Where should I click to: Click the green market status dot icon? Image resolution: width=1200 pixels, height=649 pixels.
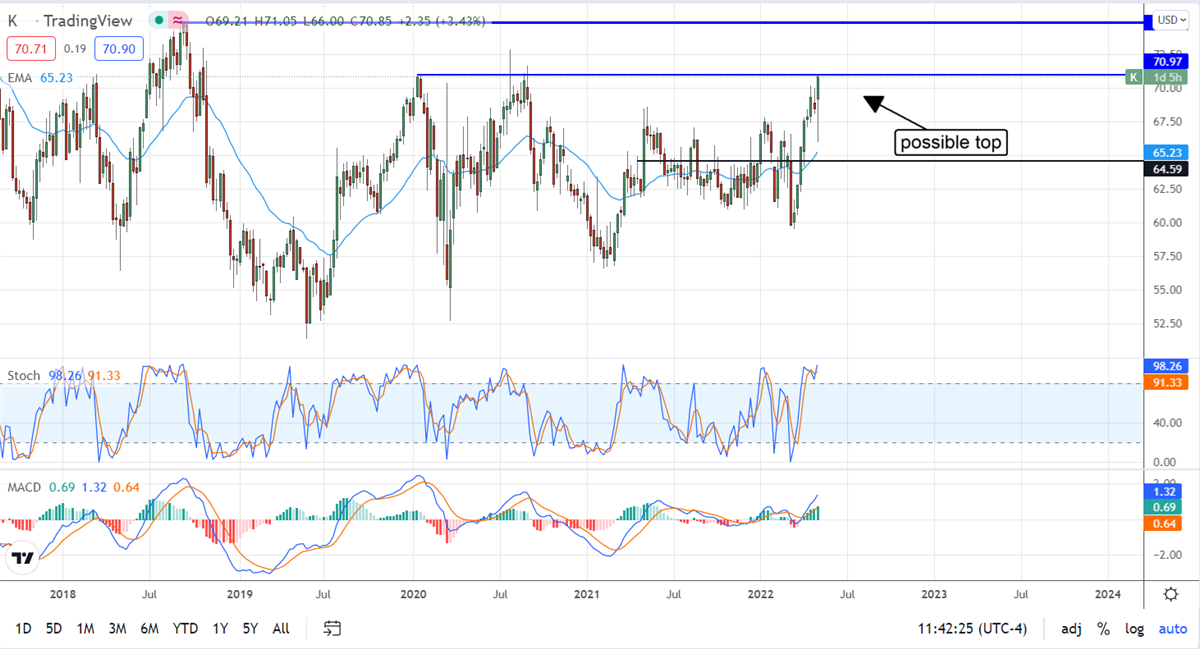[x=158, y=20]
